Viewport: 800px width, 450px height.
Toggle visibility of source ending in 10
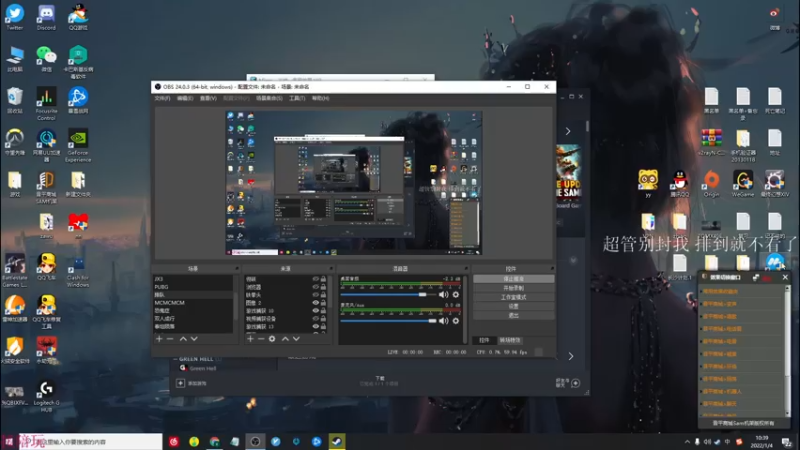(315, 310)
